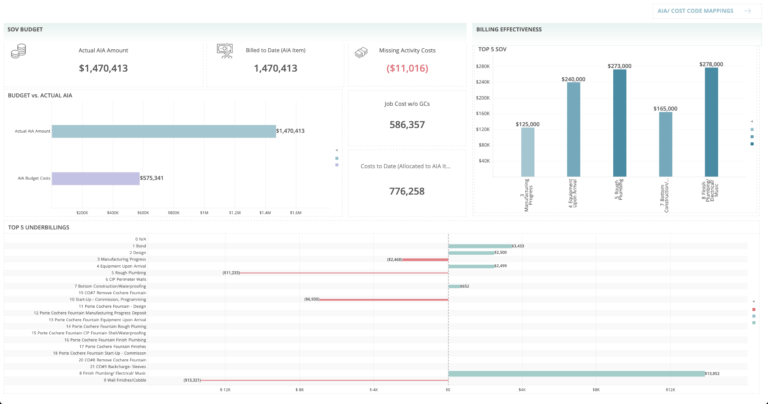The image size is (768, 404).
Task: Click the Billing Effectiveness section header
Action: tap(509, 29)
